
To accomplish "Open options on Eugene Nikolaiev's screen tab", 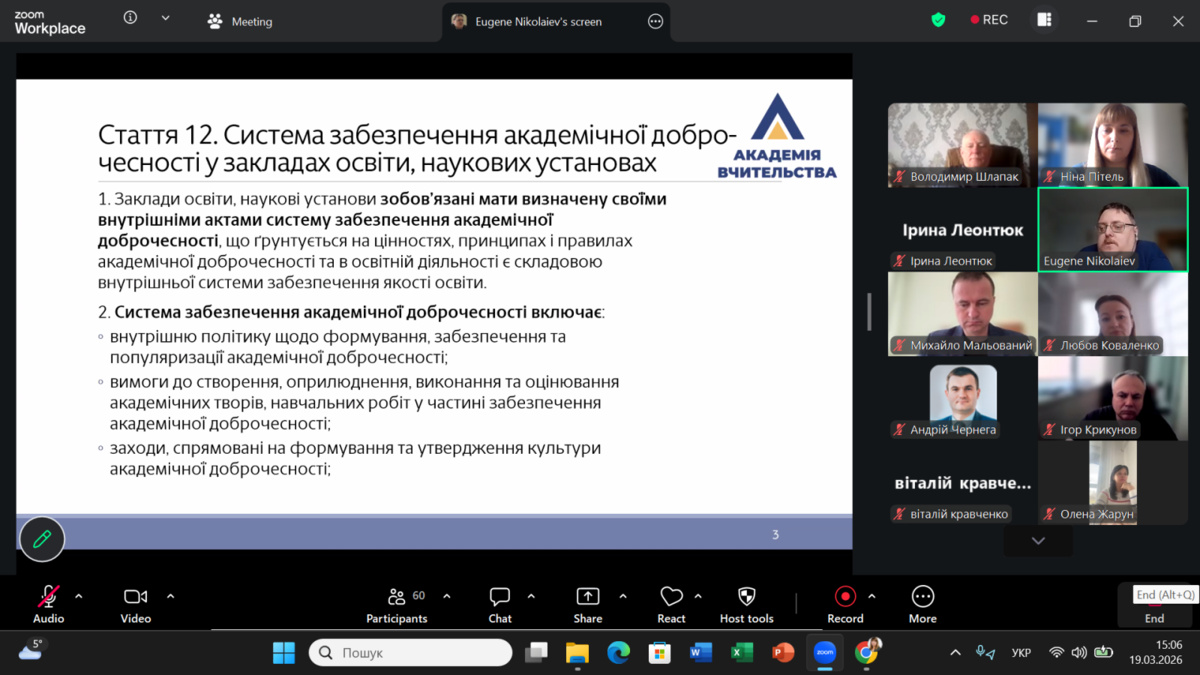I will click(x=656, y=21).
